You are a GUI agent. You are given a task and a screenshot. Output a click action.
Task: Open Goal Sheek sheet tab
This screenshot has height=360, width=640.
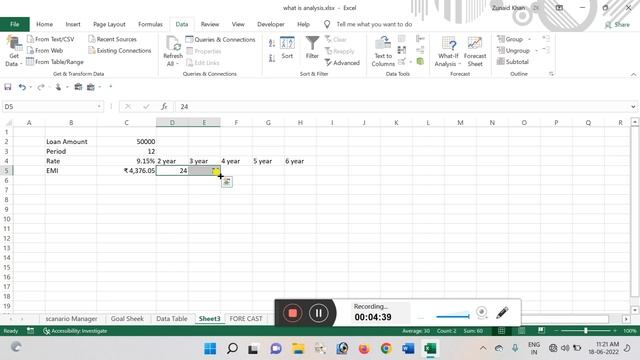[x=127, y=319]
